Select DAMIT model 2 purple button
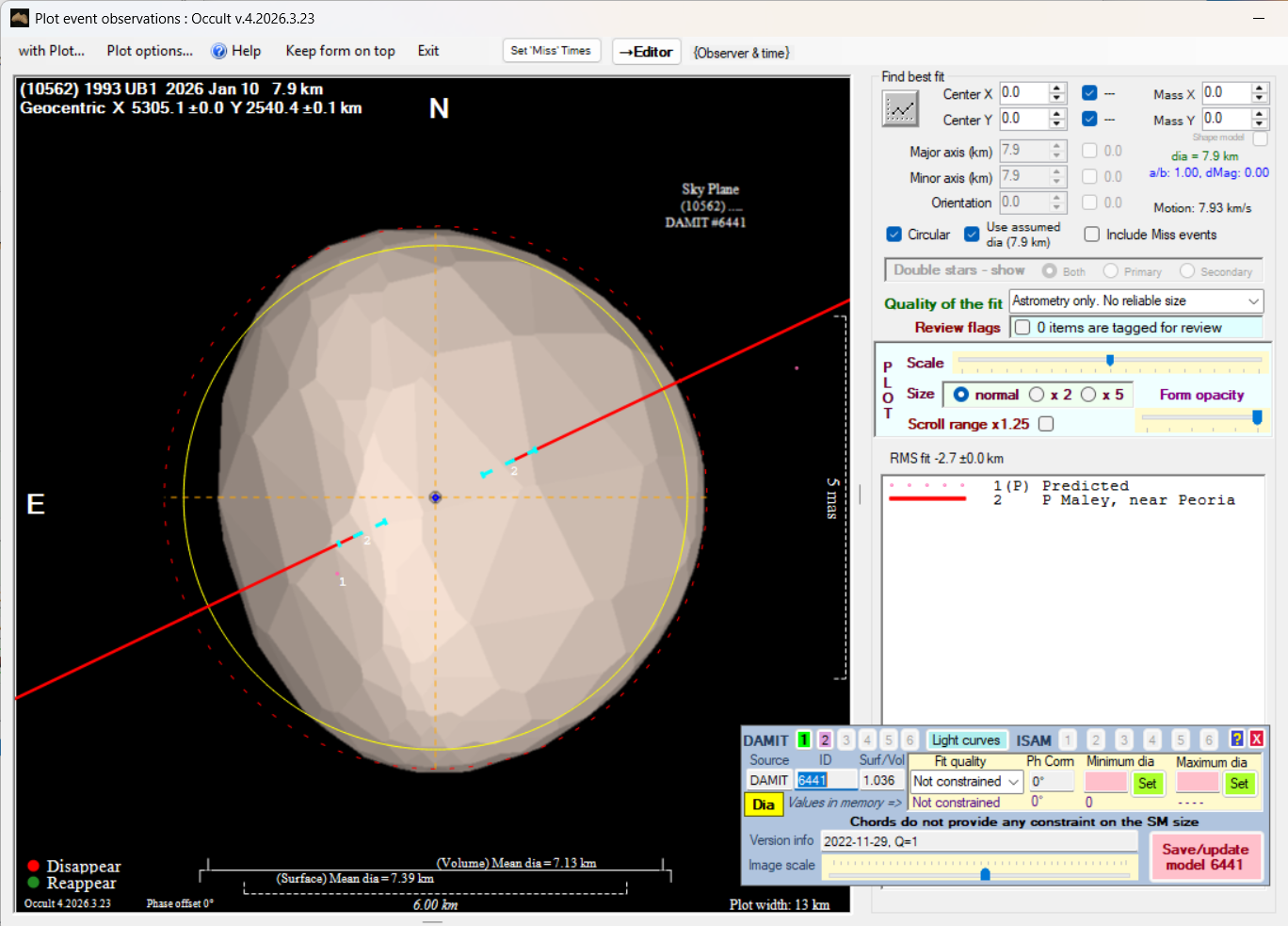 tap(825, 740)
